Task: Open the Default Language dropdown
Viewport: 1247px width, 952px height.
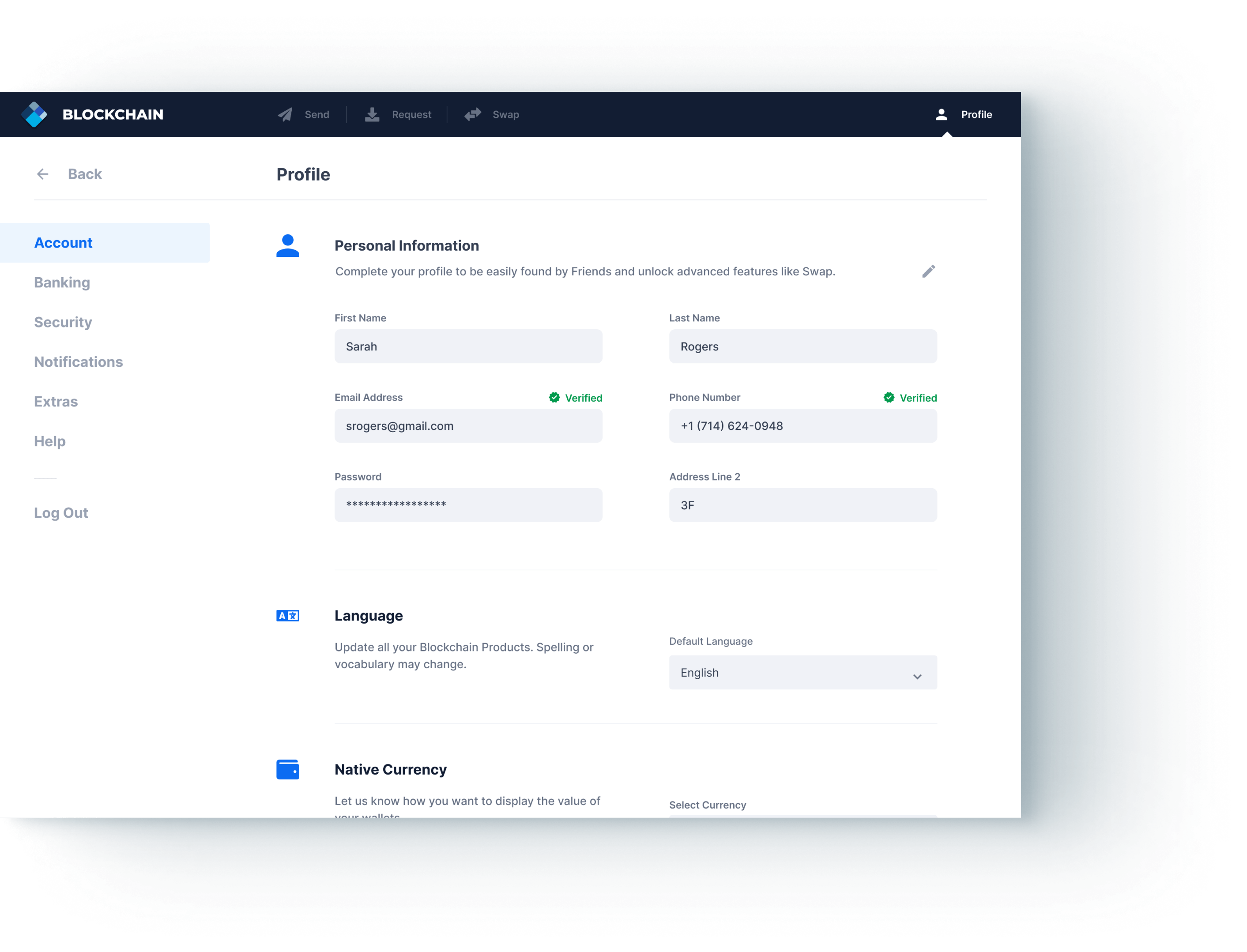Action: pyautogui.click(x=802, y=673)
